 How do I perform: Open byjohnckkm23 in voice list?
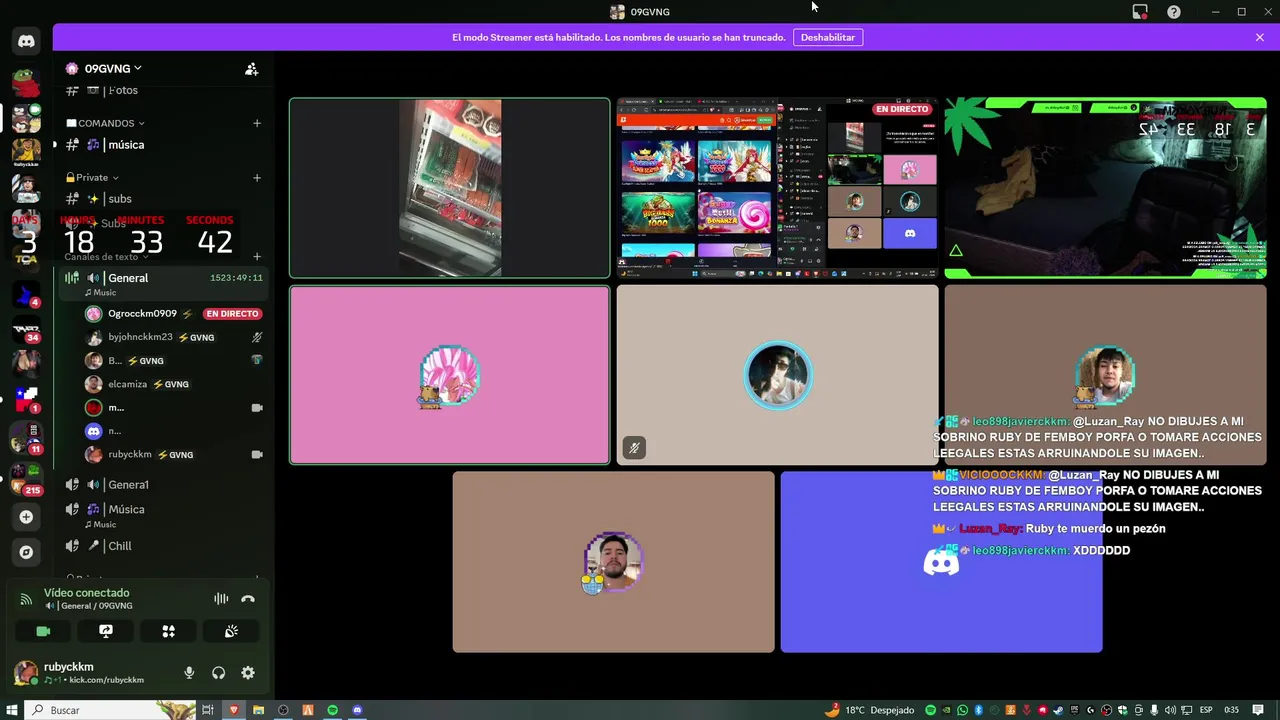(175, 337)
